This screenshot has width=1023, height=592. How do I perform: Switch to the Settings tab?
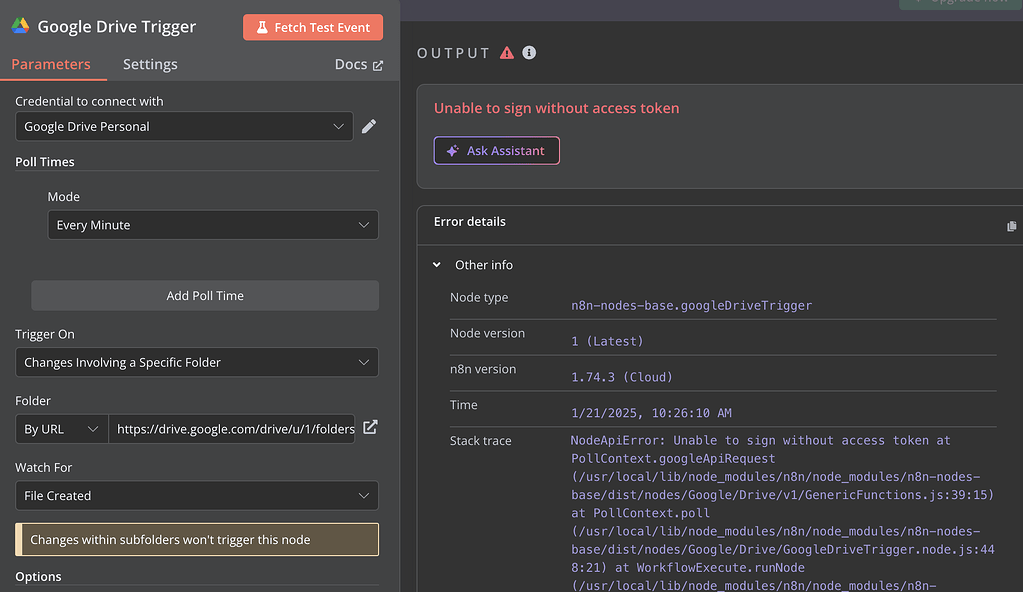[150, 64]
